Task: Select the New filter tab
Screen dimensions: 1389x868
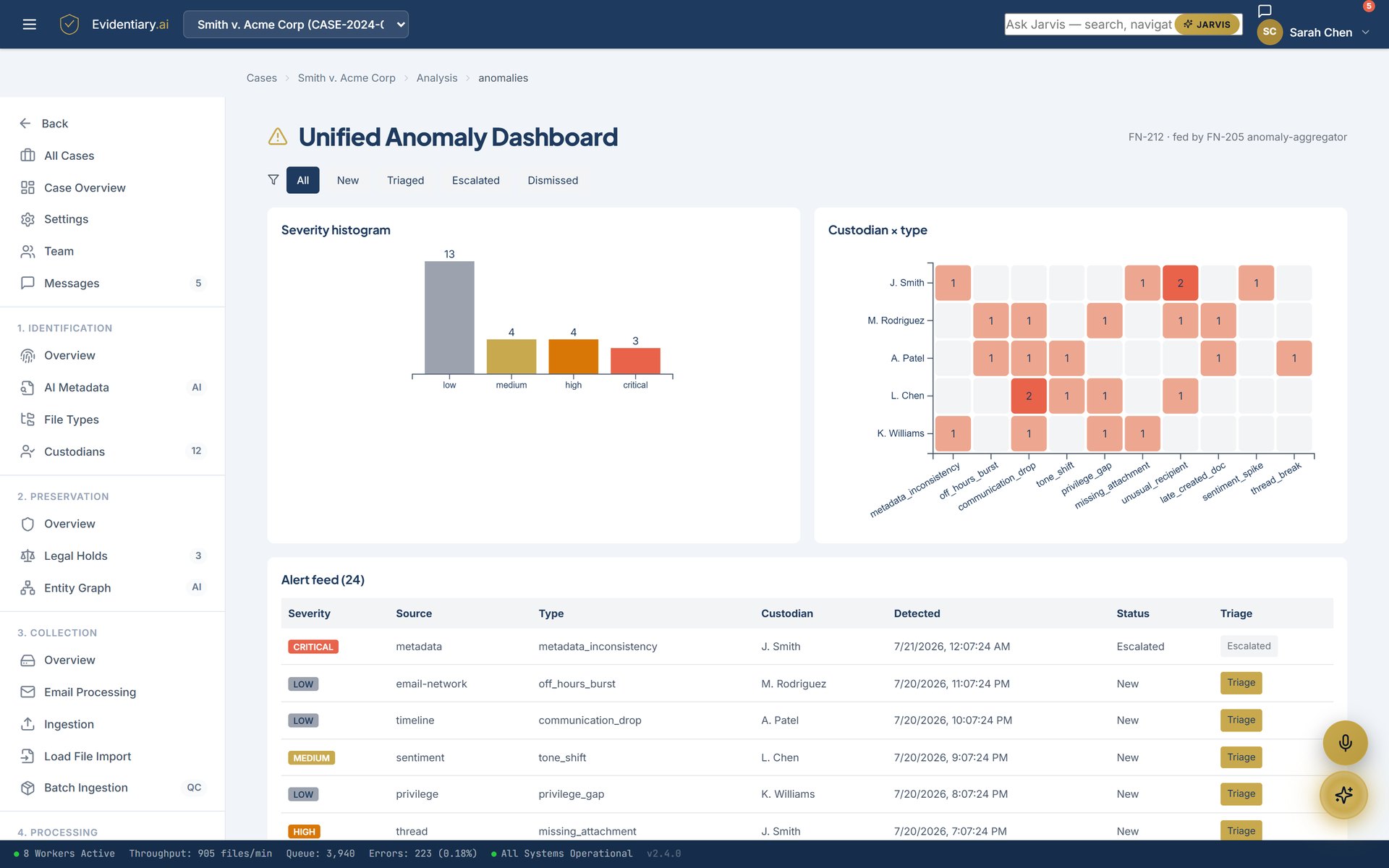Action: coord(347,180)
